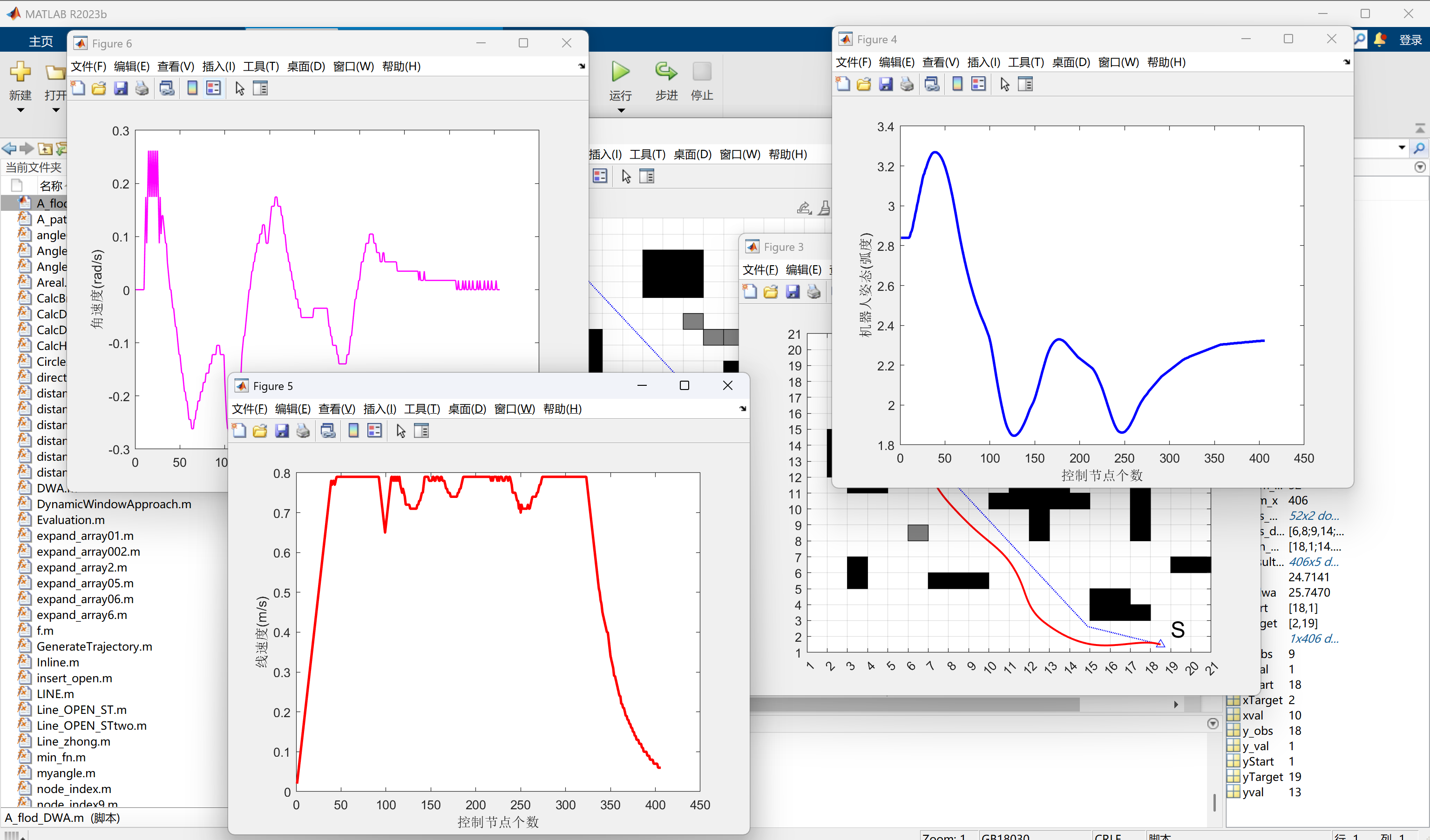This screenshot has width=1430, height=840.
Task: Expand the Run dropdown arrow
Action: click(x=621, y=111)
